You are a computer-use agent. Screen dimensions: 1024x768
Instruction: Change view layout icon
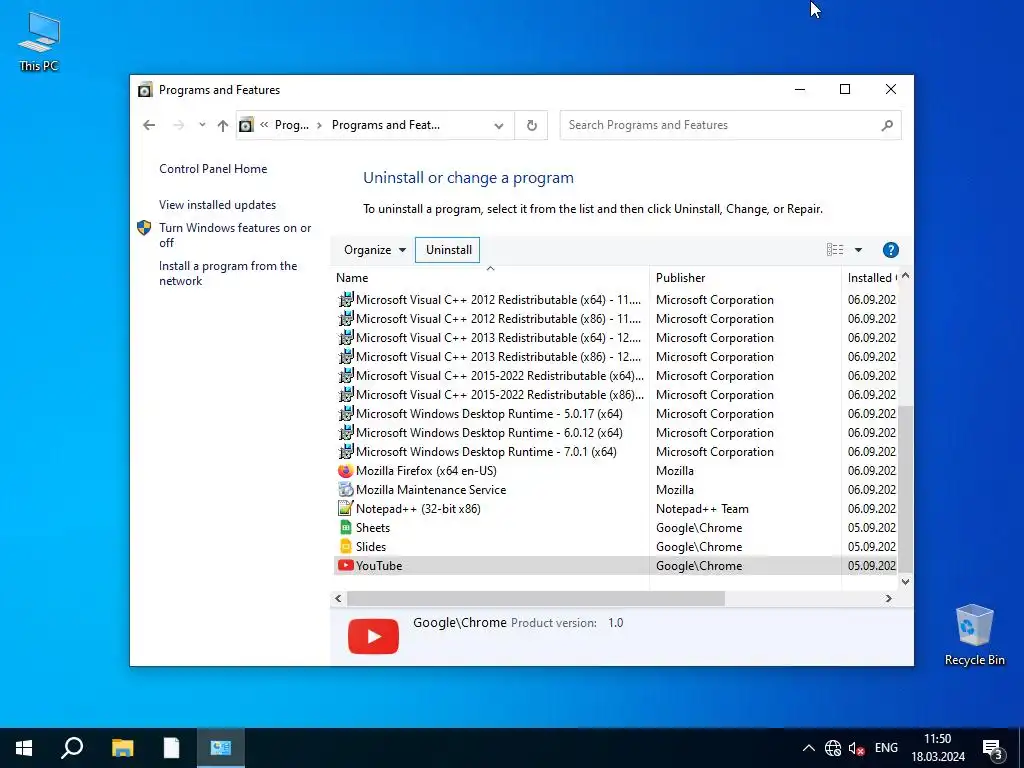point(835,249)
